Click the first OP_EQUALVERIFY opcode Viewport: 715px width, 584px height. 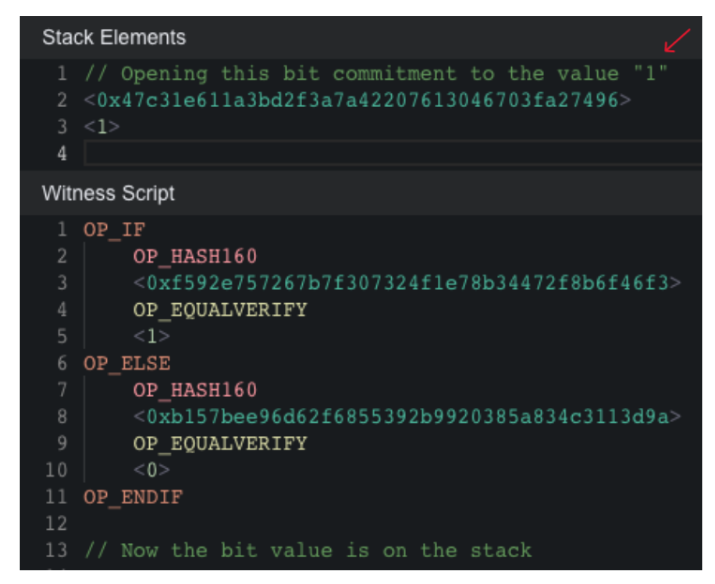(x=220, y=310)
